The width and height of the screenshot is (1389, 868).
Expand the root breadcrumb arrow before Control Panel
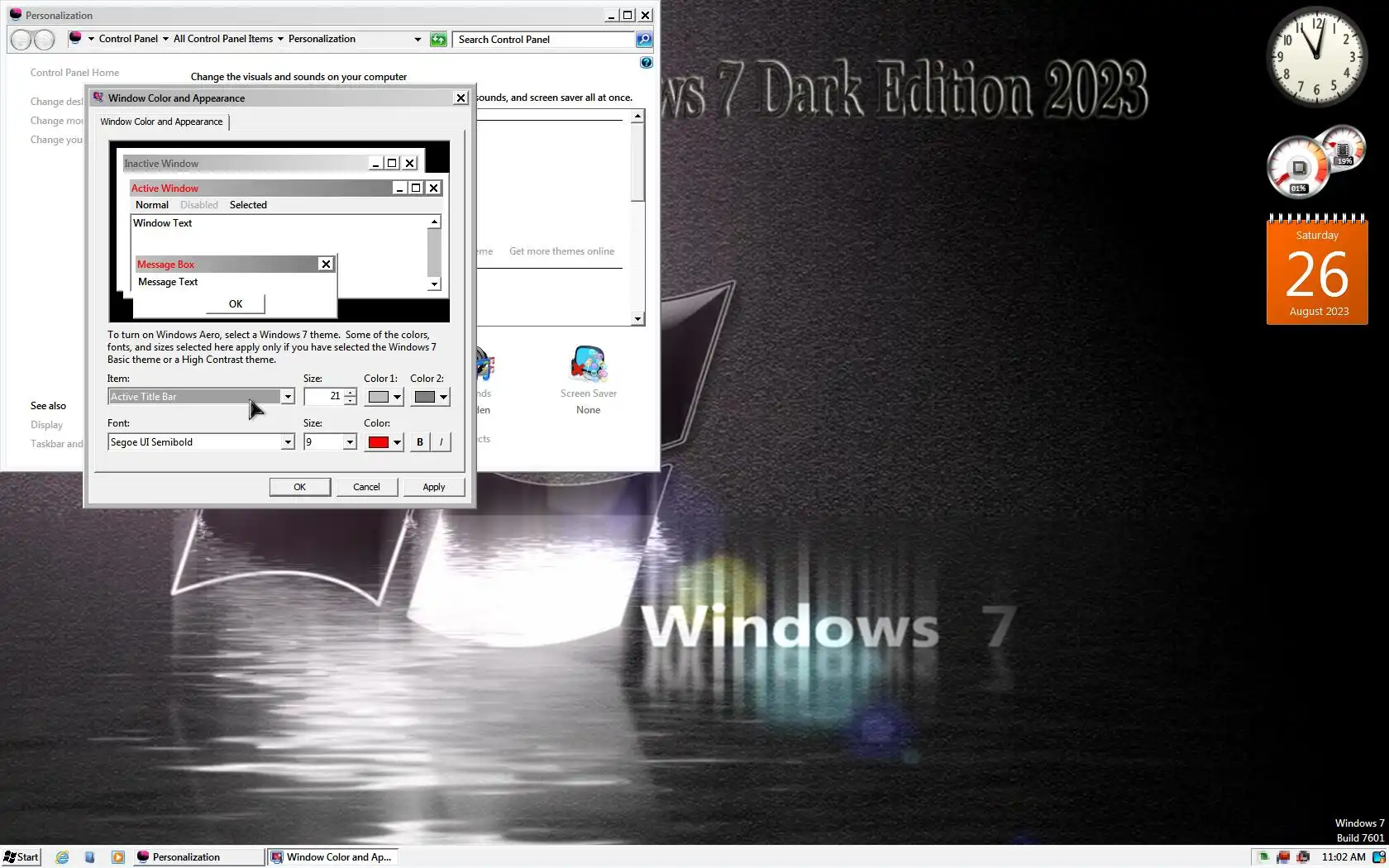91,39
